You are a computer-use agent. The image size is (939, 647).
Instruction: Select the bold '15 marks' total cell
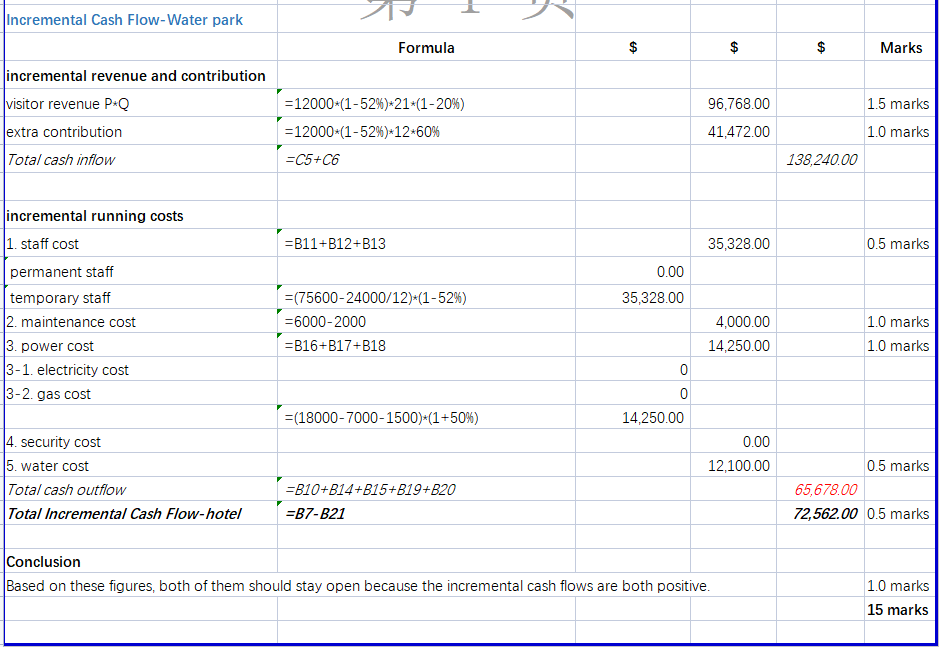[897, 610]
